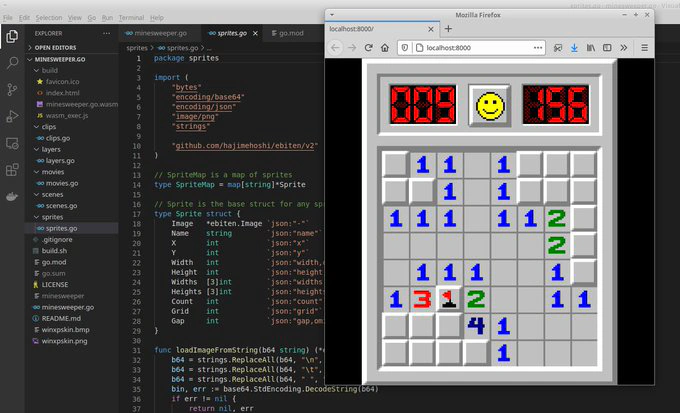Open minesweeper.go.wasm file
The height and width of the screenshot is (413, 680).
click(77, 104)
